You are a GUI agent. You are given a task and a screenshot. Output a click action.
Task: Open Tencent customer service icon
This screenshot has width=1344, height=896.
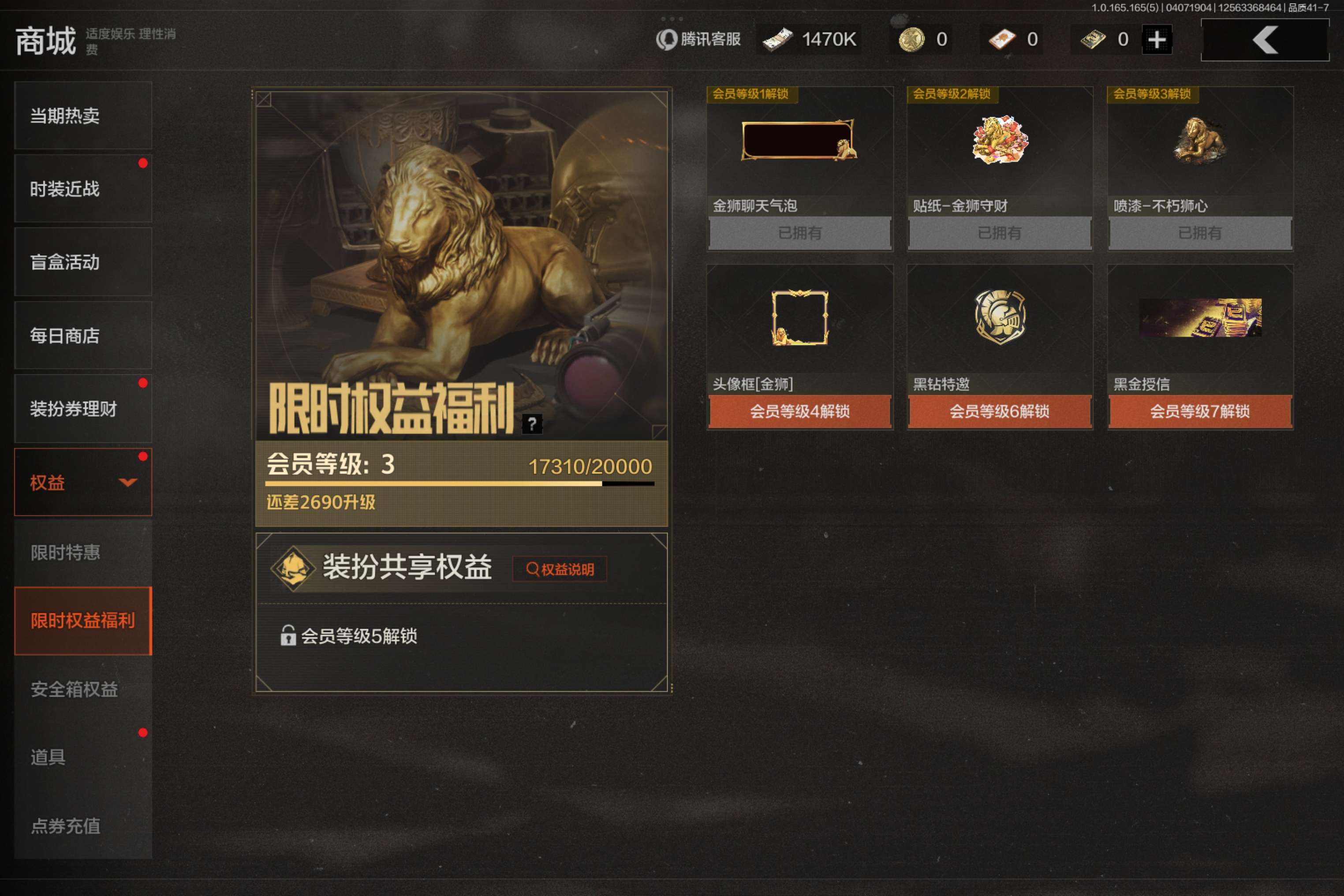(666, 39)
